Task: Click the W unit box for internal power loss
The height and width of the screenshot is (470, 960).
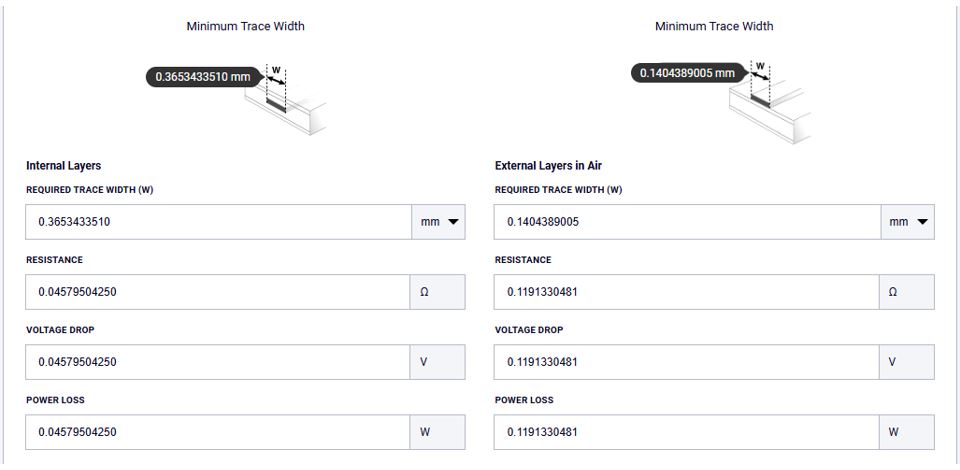Action: [x=438, y=432]
